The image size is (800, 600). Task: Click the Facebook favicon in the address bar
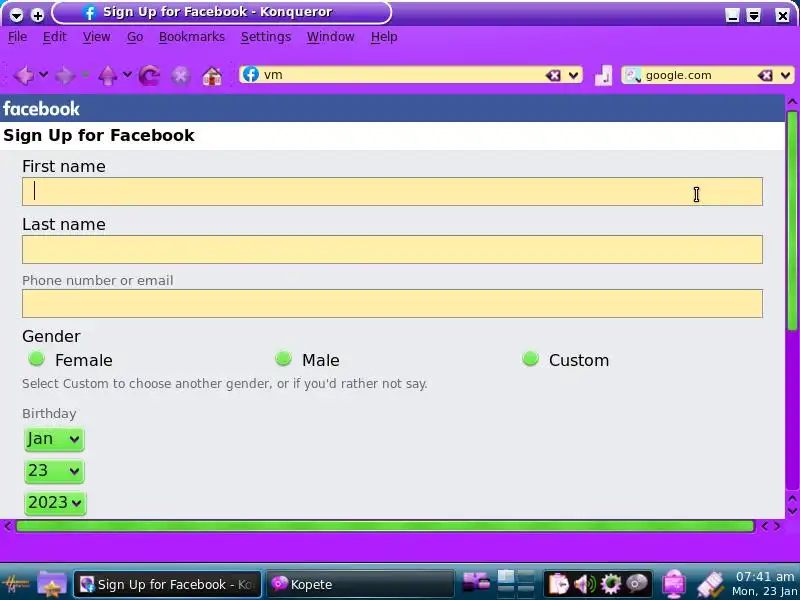point(251,74)
